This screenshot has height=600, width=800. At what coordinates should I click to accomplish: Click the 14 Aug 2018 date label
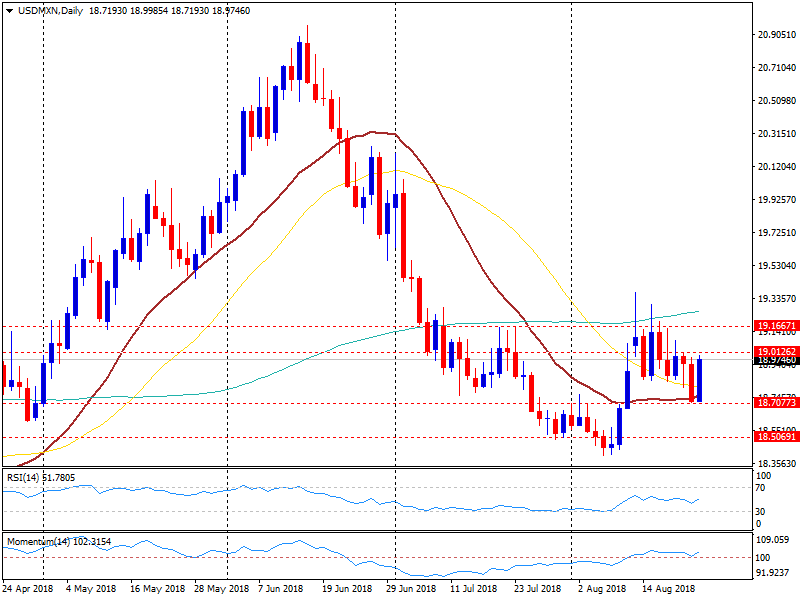(x=670, y=590)
